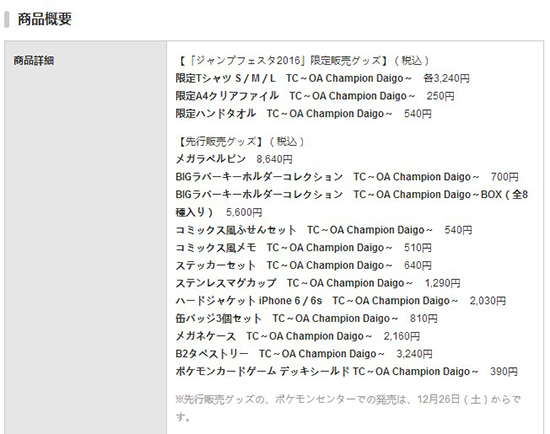Click the BOX（全8種入り）5,600円 entry
Screen dimensions: 550x434
click(352, 203)
